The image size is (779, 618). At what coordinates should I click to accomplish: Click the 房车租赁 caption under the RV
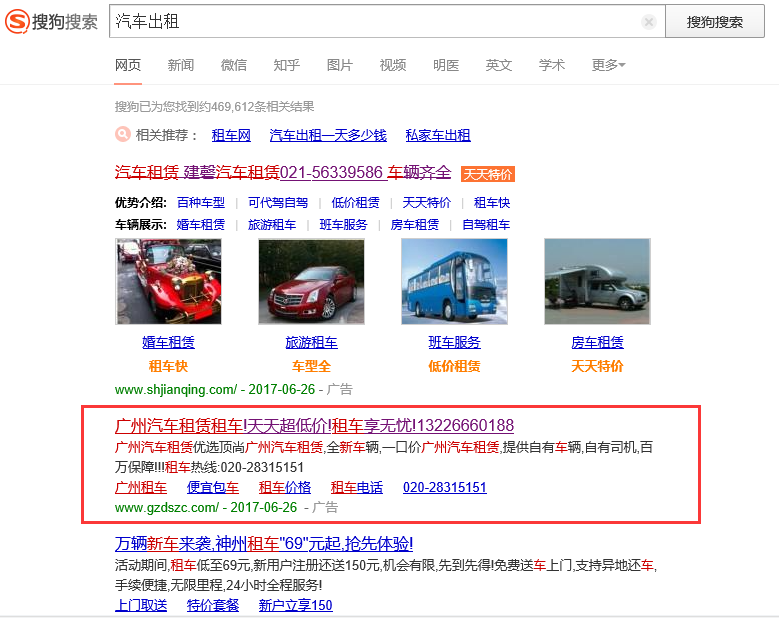(x=597, y=342)
